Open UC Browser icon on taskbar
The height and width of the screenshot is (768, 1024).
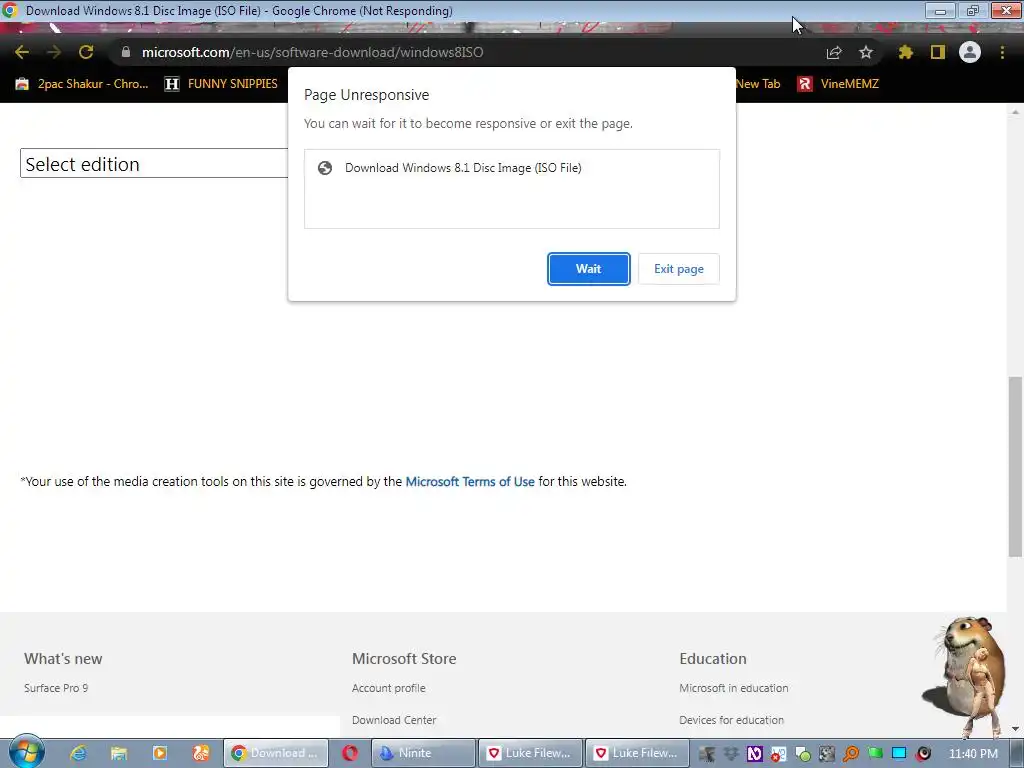tap(200, 753)
